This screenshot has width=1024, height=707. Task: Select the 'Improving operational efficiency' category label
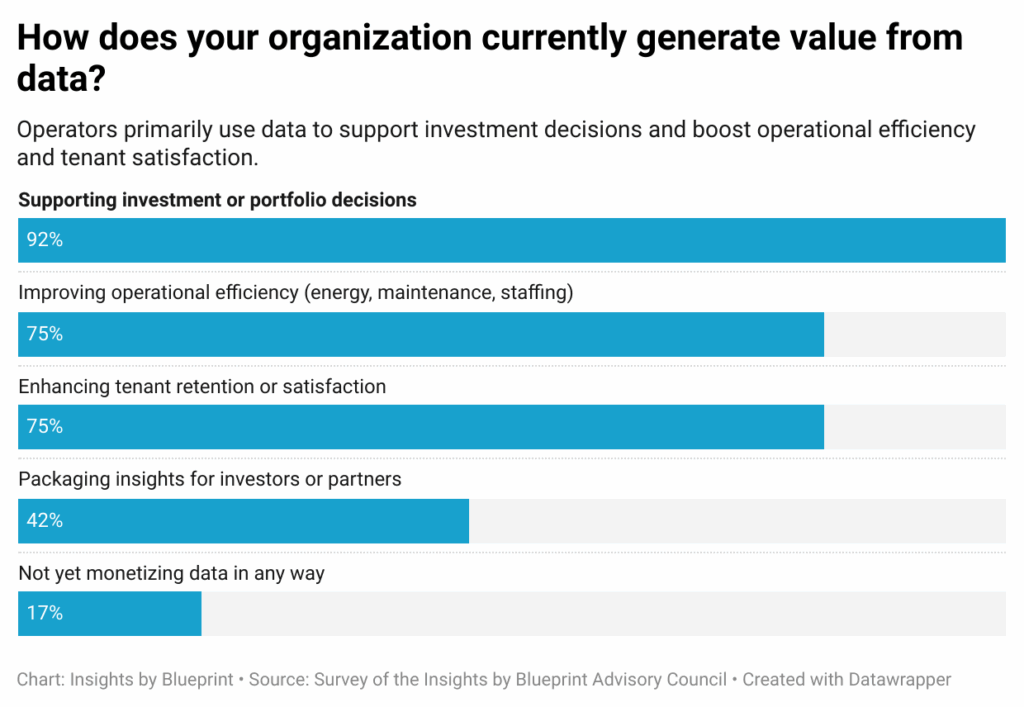pos(295,293)
